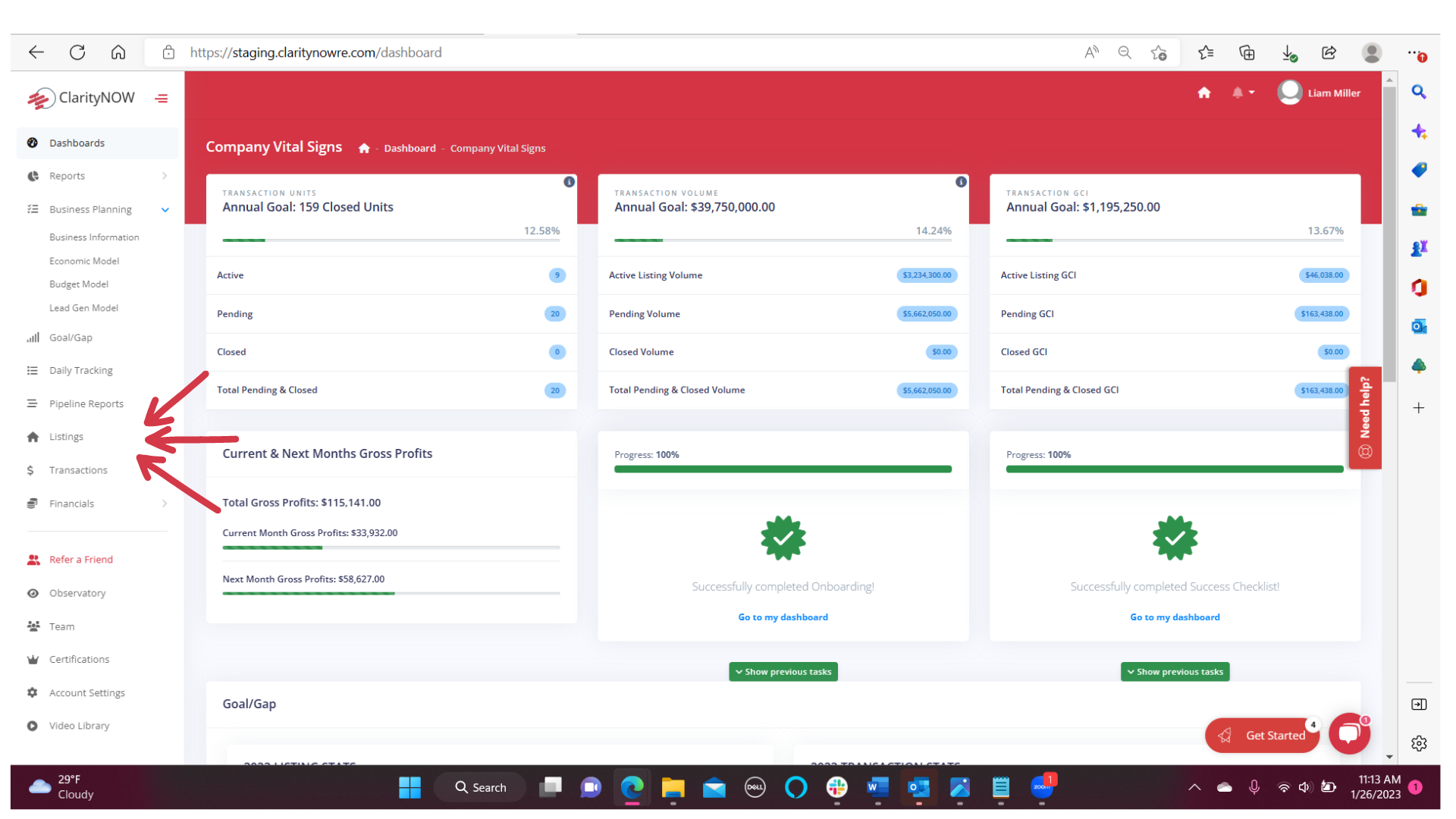Collapse the sidebar with the hamburger icon
The width and height of the screenshot is (1456, 819).
162,99
